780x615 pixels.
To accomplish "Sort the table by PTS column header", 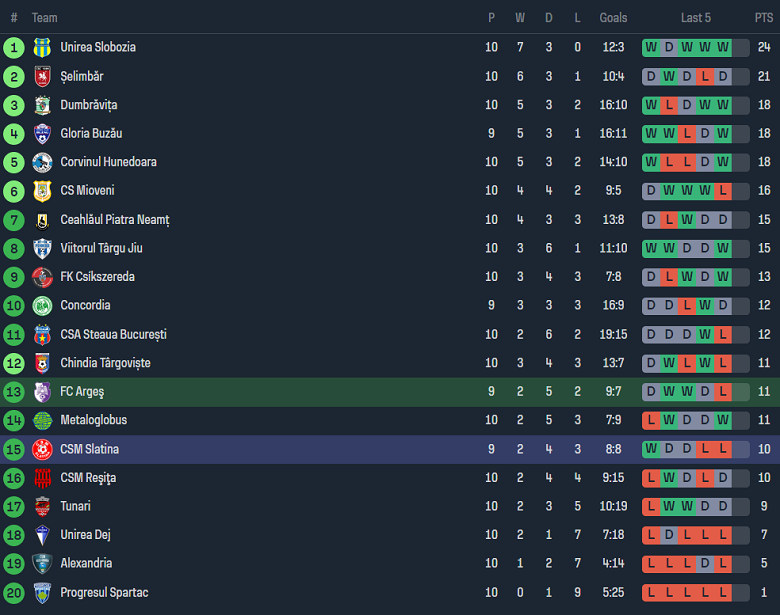I will 764,18.
